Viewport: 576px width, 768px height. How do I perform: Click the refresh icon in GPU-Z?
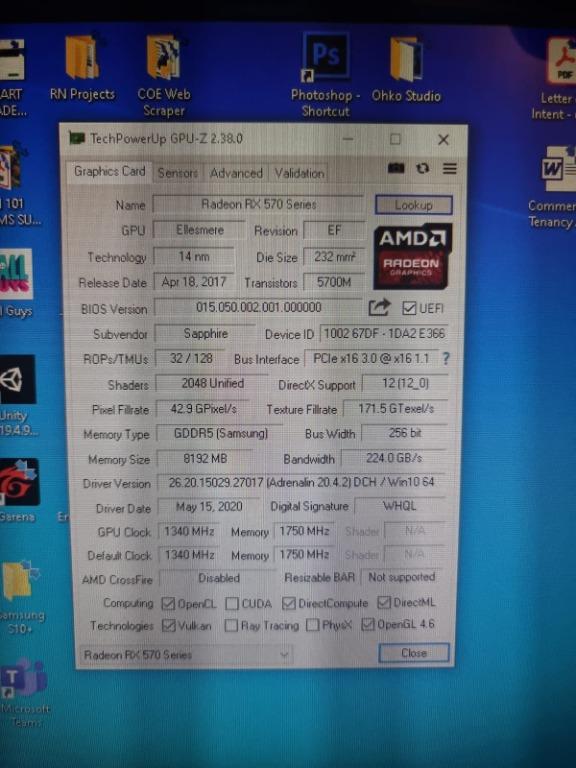click(423, 168)
